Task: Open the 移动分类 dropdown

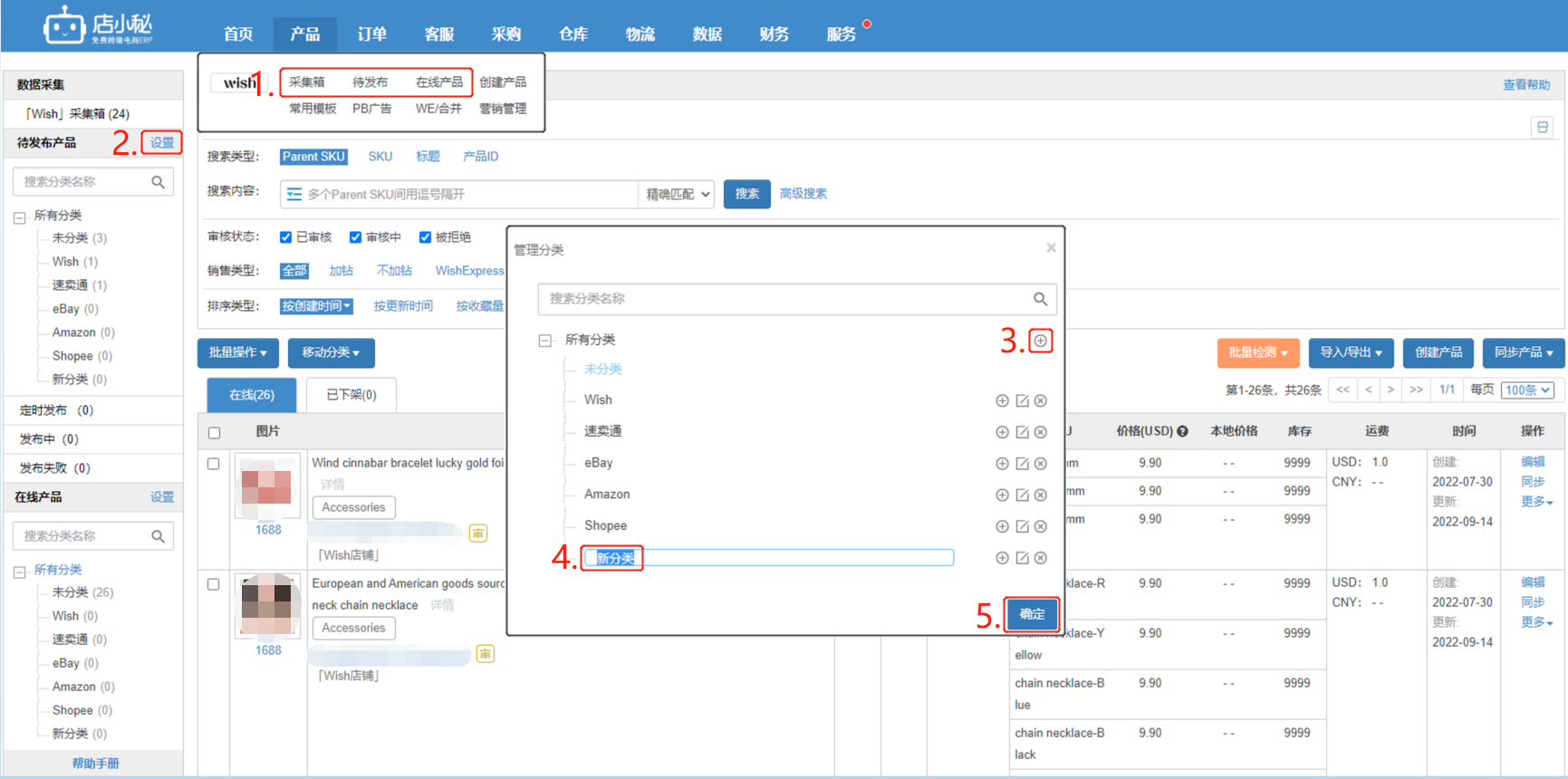Action: [x=331, y=352]
